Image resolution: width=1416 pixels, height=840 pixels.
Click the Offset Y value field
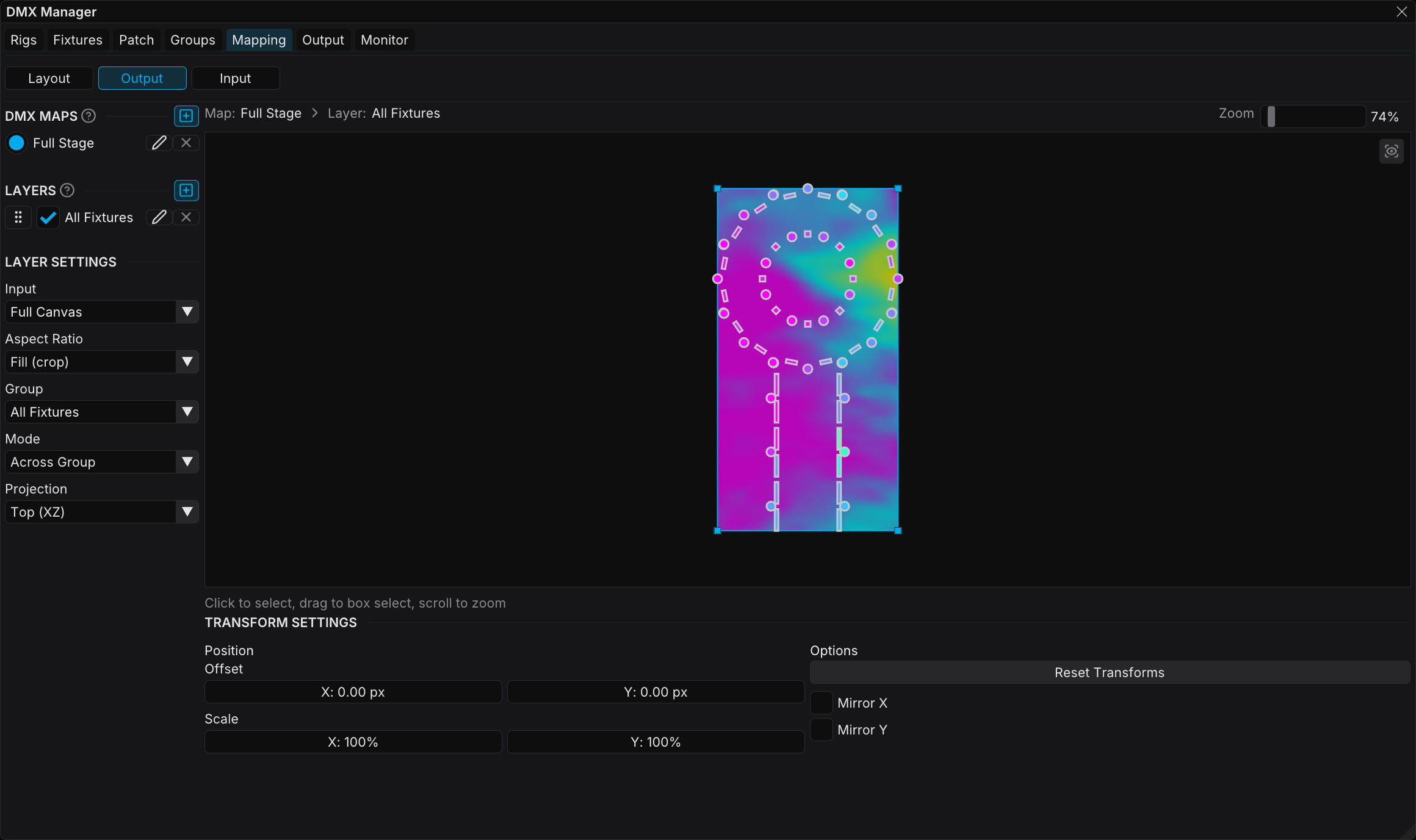[656, 692]
